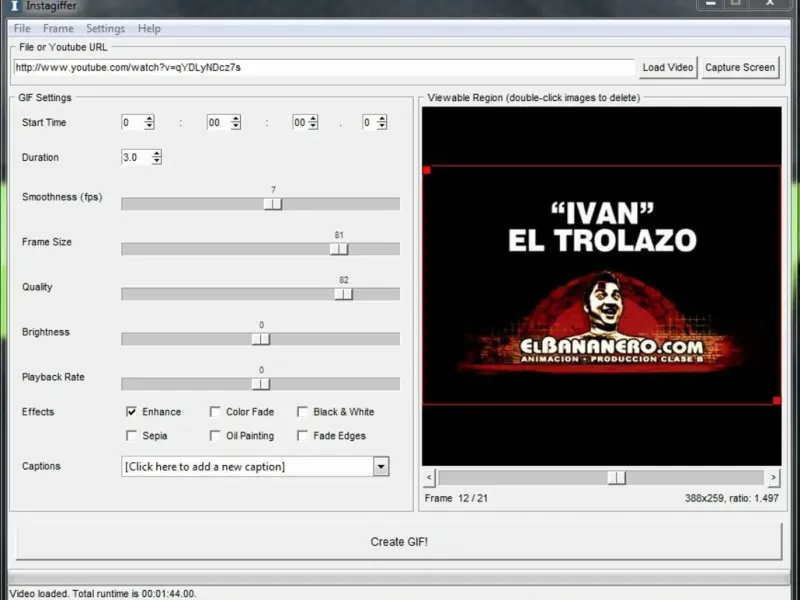The image size is (800, 600).
Task: Uncheck the Enhance effect checkbox
Action: [131, 412]
